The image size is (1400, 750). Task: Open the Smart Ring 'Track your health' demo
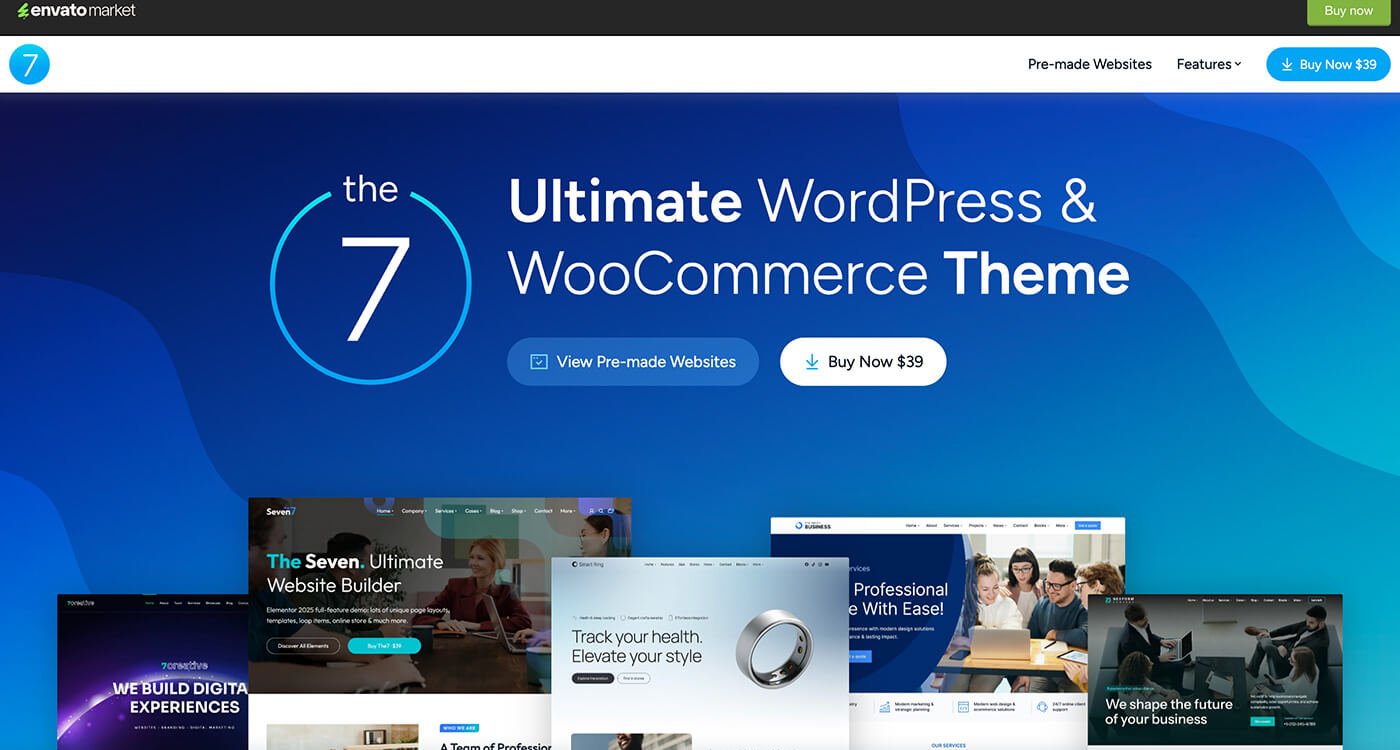[699, 650]
